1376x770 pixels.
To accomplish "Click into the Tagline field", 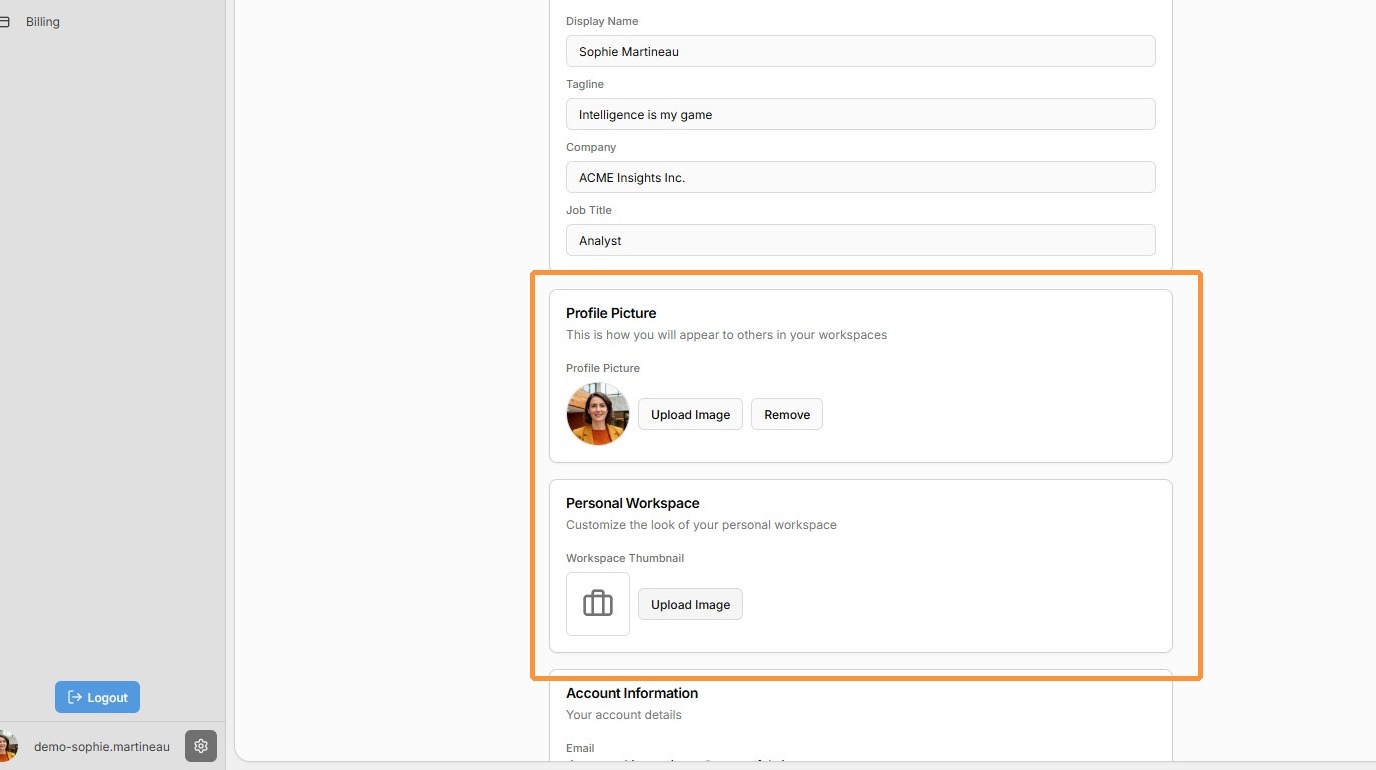I will click(x=861, y=114).
